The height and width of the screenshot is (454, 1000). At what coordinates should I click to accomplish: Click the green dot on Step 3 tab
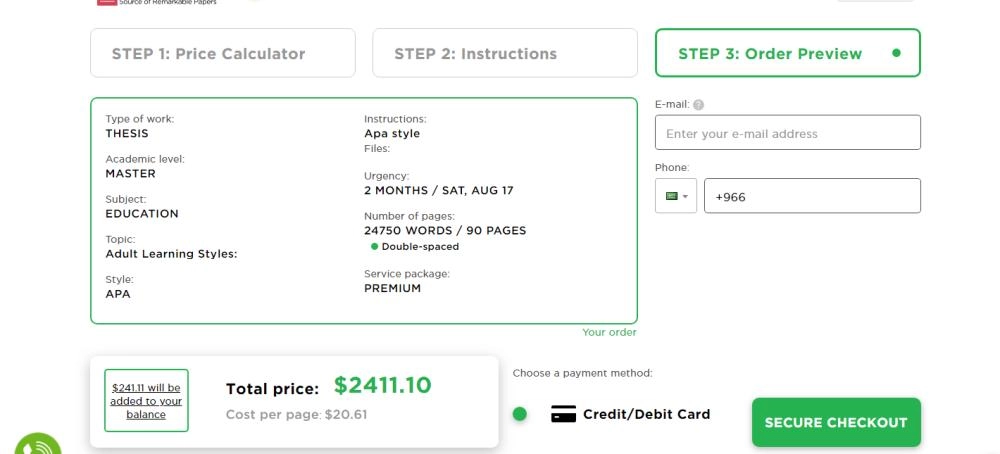coord(896,53)
